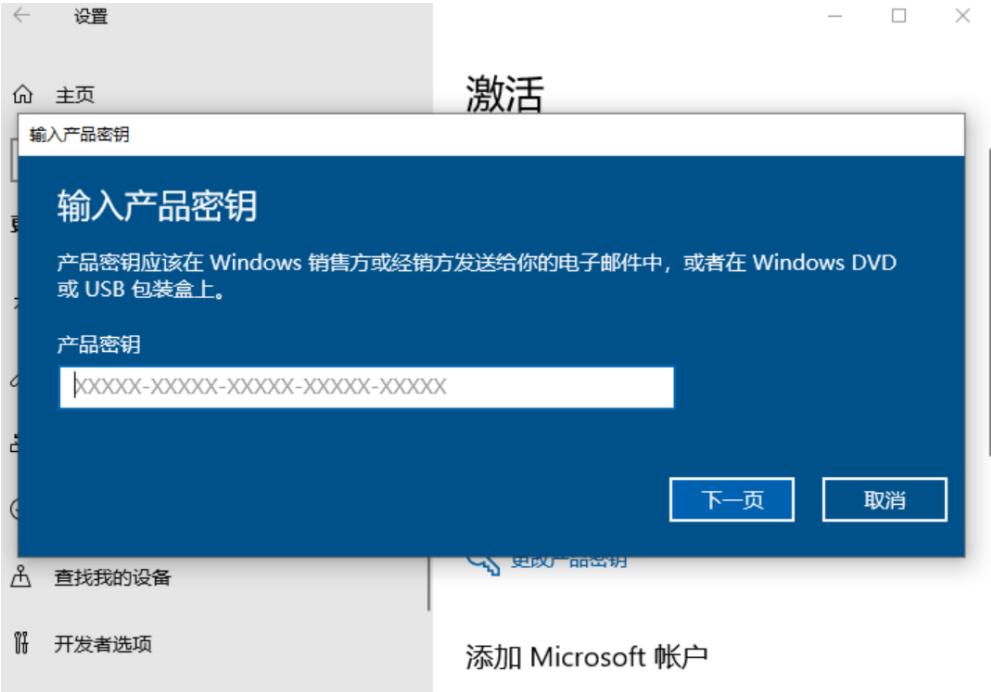Viewport: 991px width, 692px height.
Task: Click the key icon beside 更改产品密钥
Action: (483, 564)
